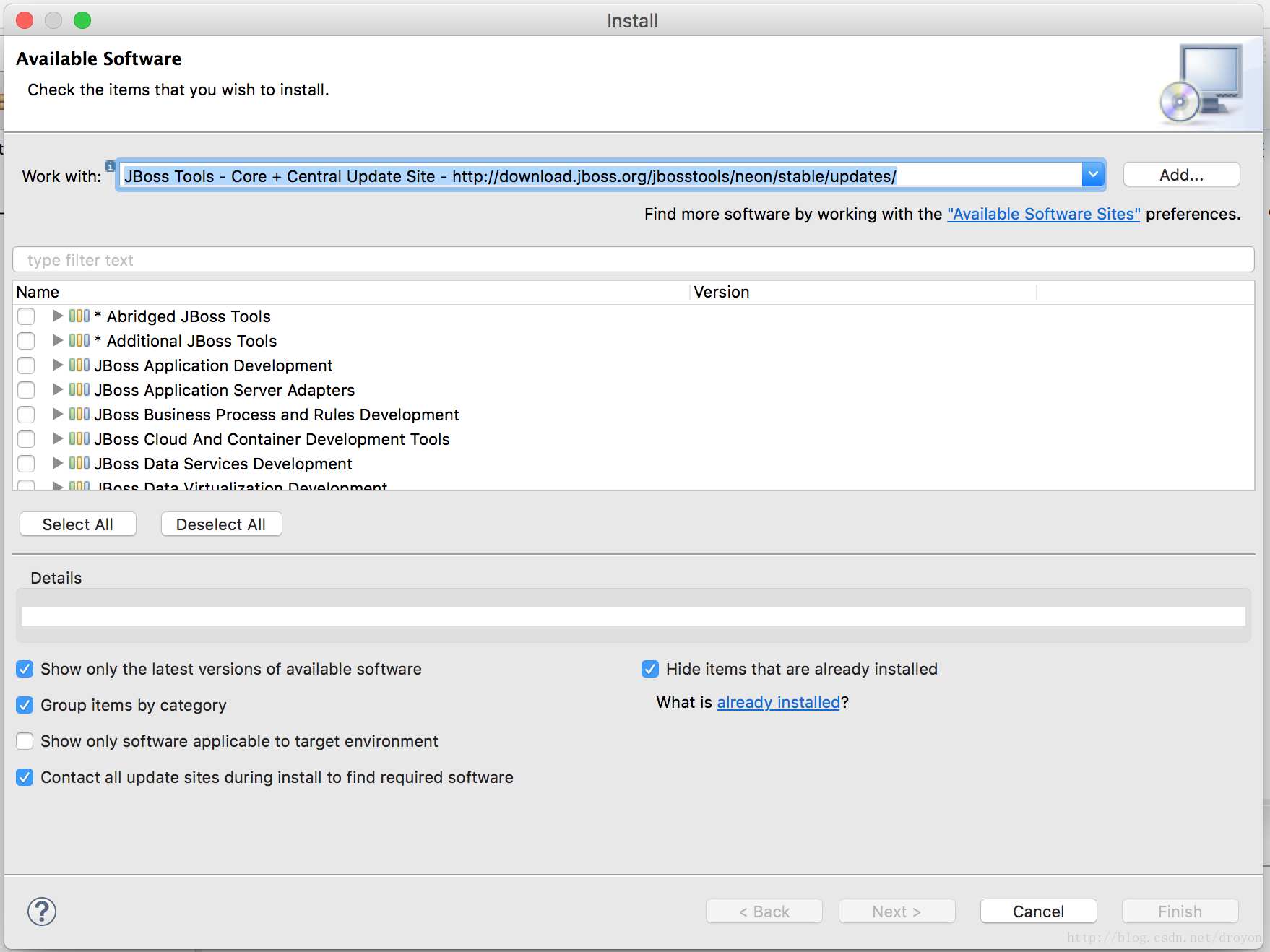1270x952 pixels.
Task: Click category icon for JBoss Data Services Development
Action: coord(79,463)
